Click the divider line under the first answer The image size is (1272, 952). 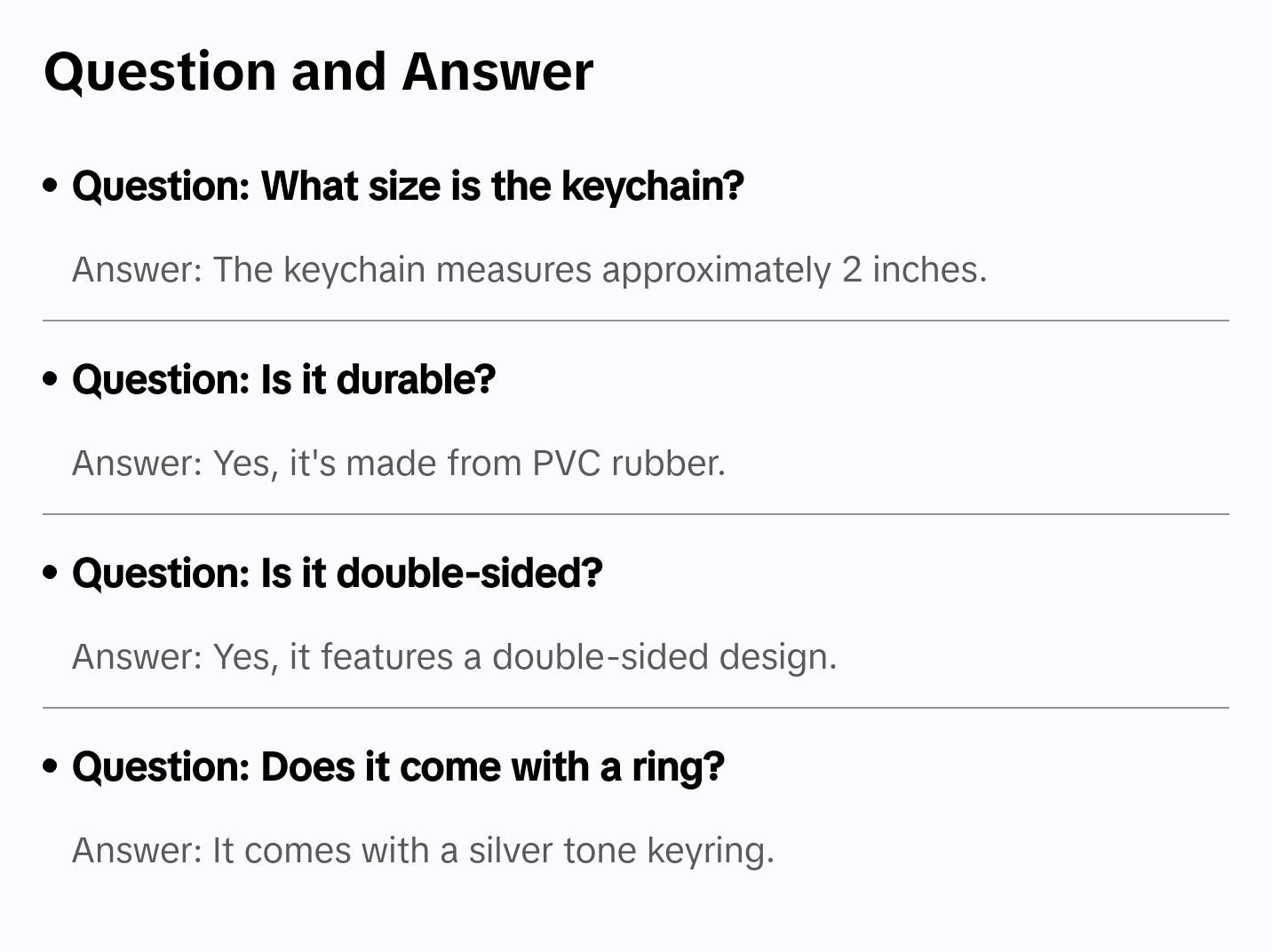pos(636,321)
